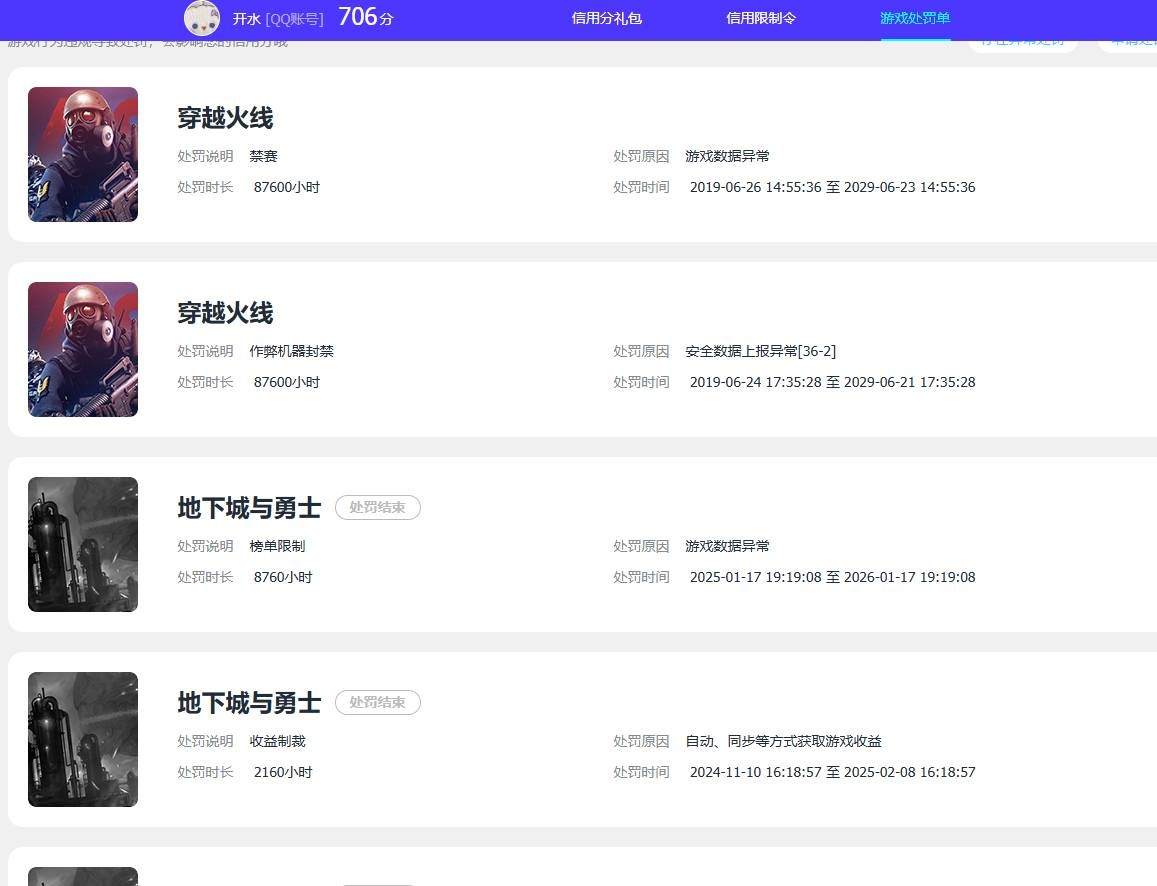Open 地下城与勇士 thumbnail of the 收益制裁 record

click(x=83, y=739)
